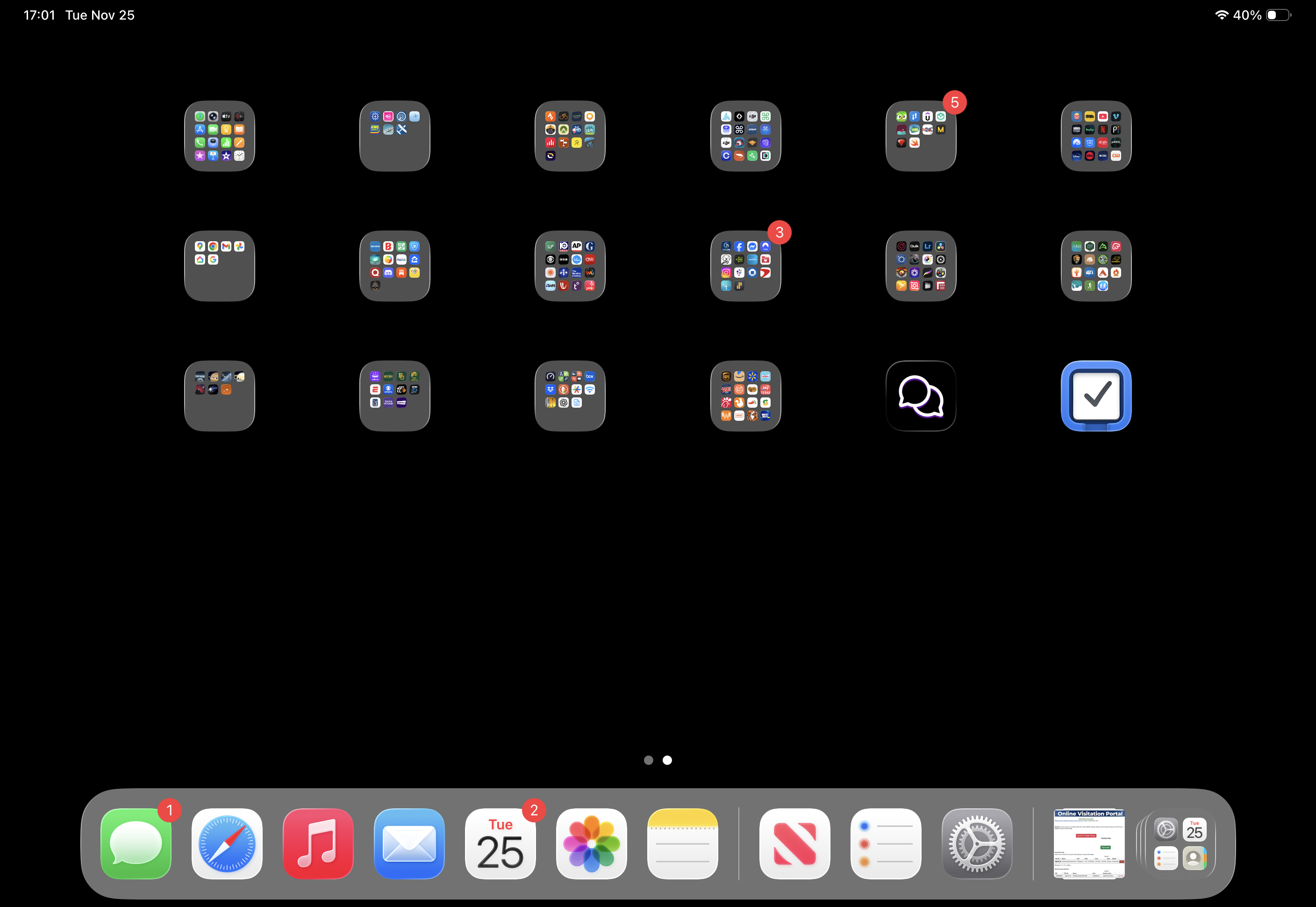Image resolution: width=1316 pixels, height=907 pixels.
Task: Open the folder with badge 5
Action: (x=921, y=137)
